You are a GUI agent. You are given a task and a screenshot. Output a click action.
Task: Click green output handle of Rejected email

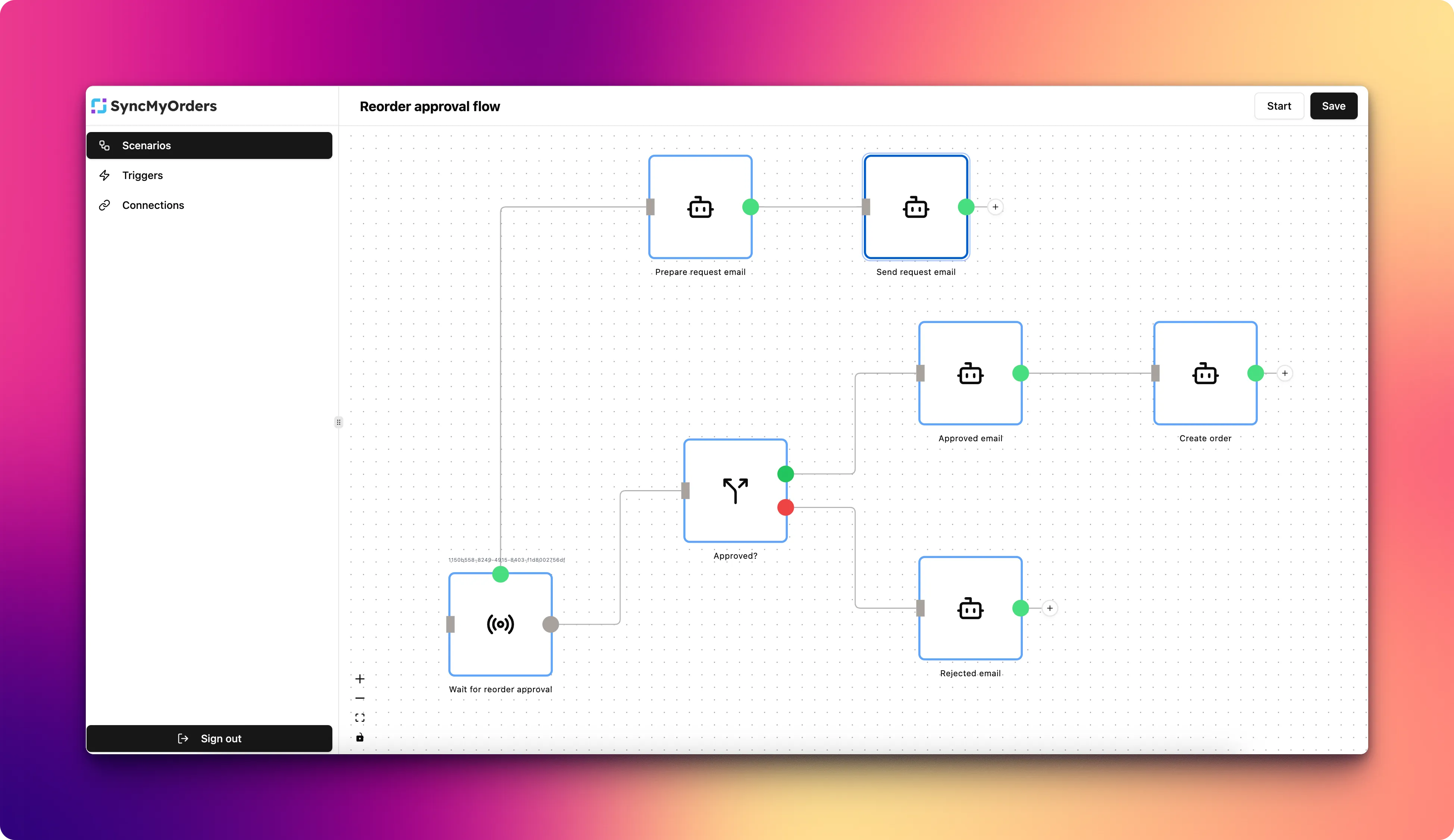click(1021, 608)
